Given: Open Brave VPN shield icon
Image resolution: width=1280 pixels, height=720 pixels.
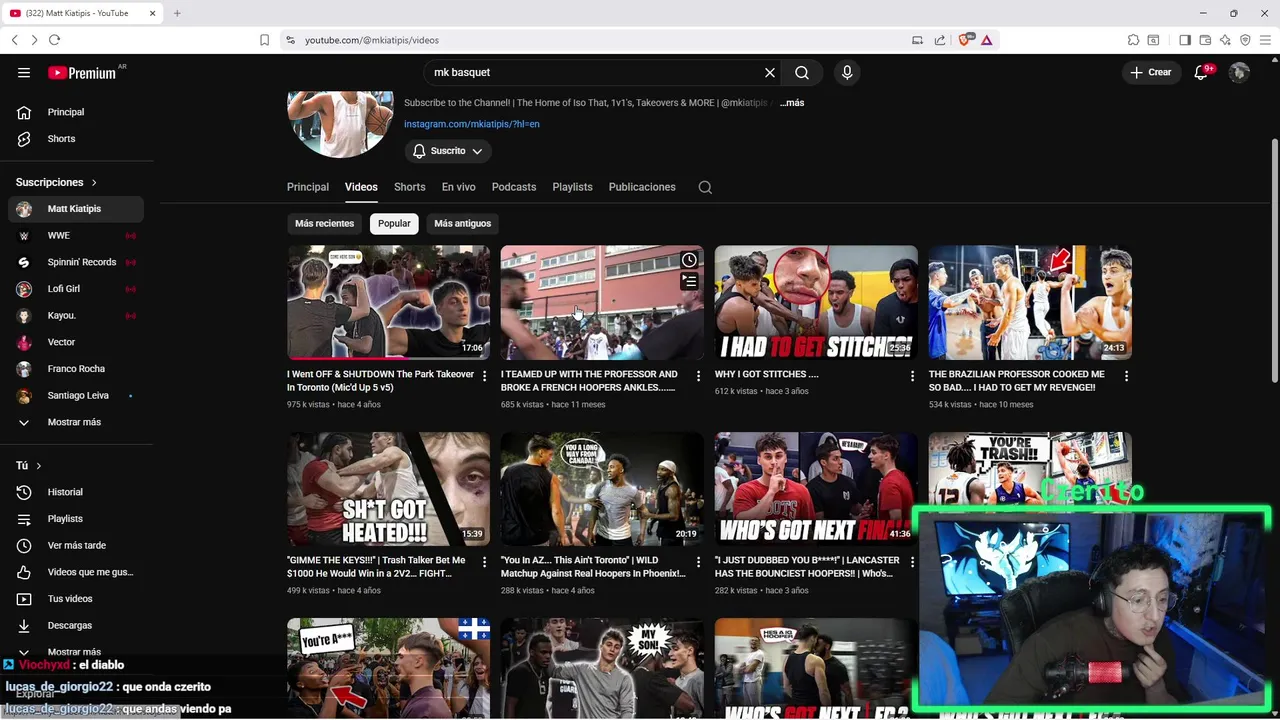Looking at the screenshot, I should pyautogui.click(x=1245, y=40).
